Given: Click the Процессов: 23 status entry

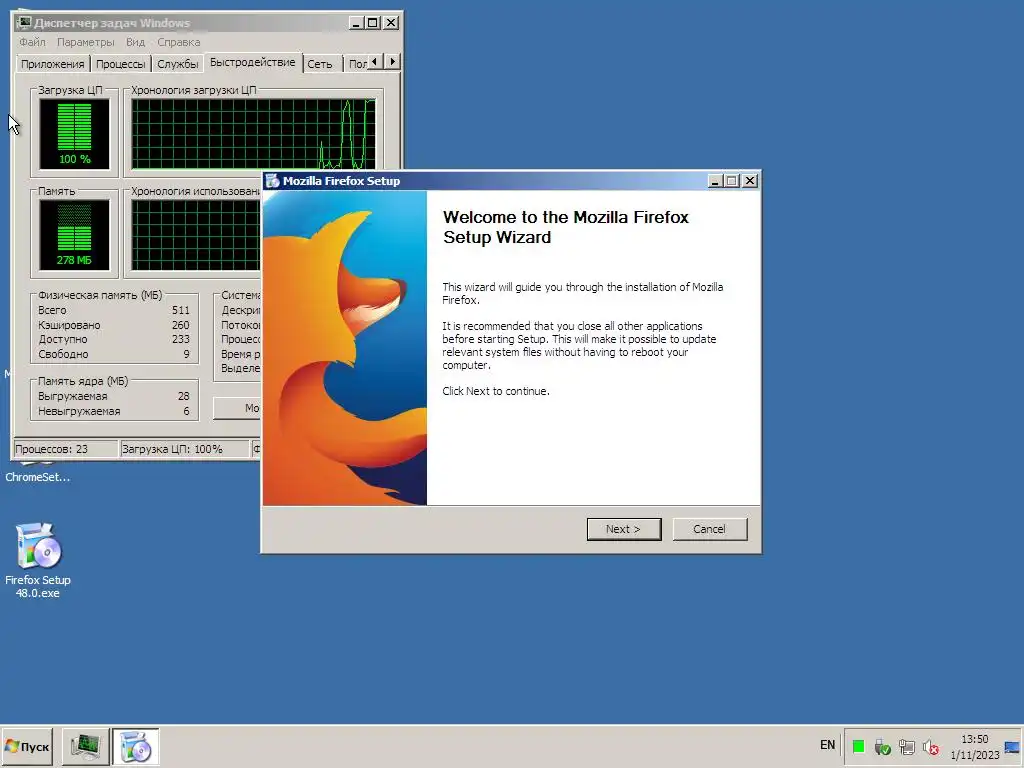Looking at the screenshot, I should (x=65, y=449).
